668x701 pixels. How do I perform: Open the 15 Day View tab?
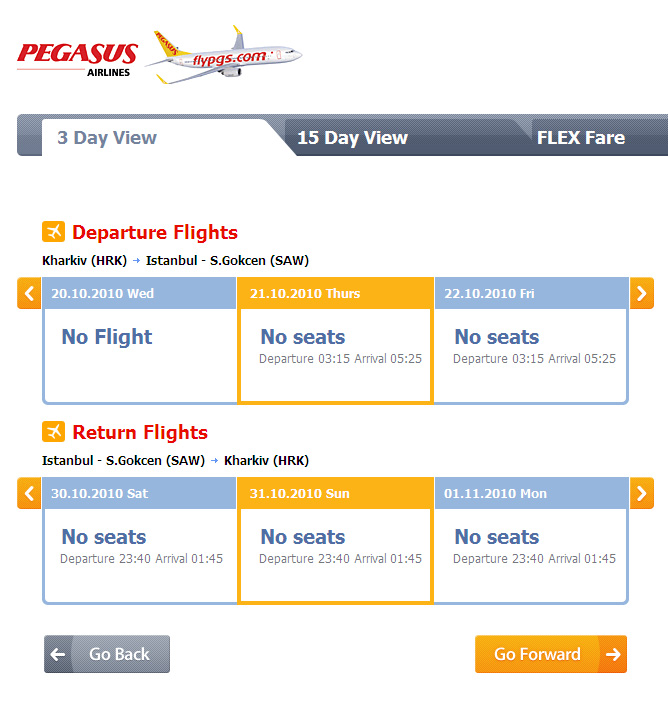(352, 138)
